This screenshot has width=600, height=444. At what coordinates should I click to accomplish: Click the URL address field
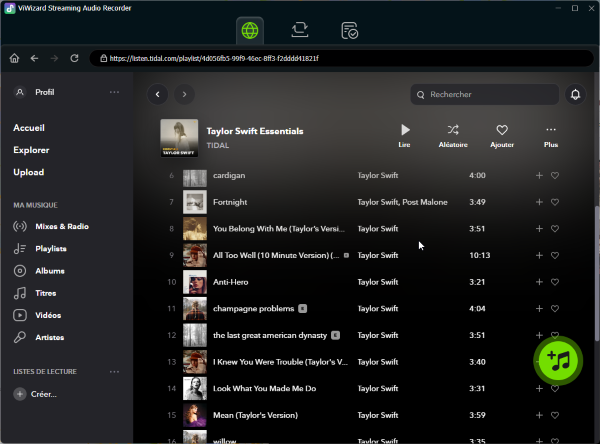pyautogui.click(x=341, y=58)
